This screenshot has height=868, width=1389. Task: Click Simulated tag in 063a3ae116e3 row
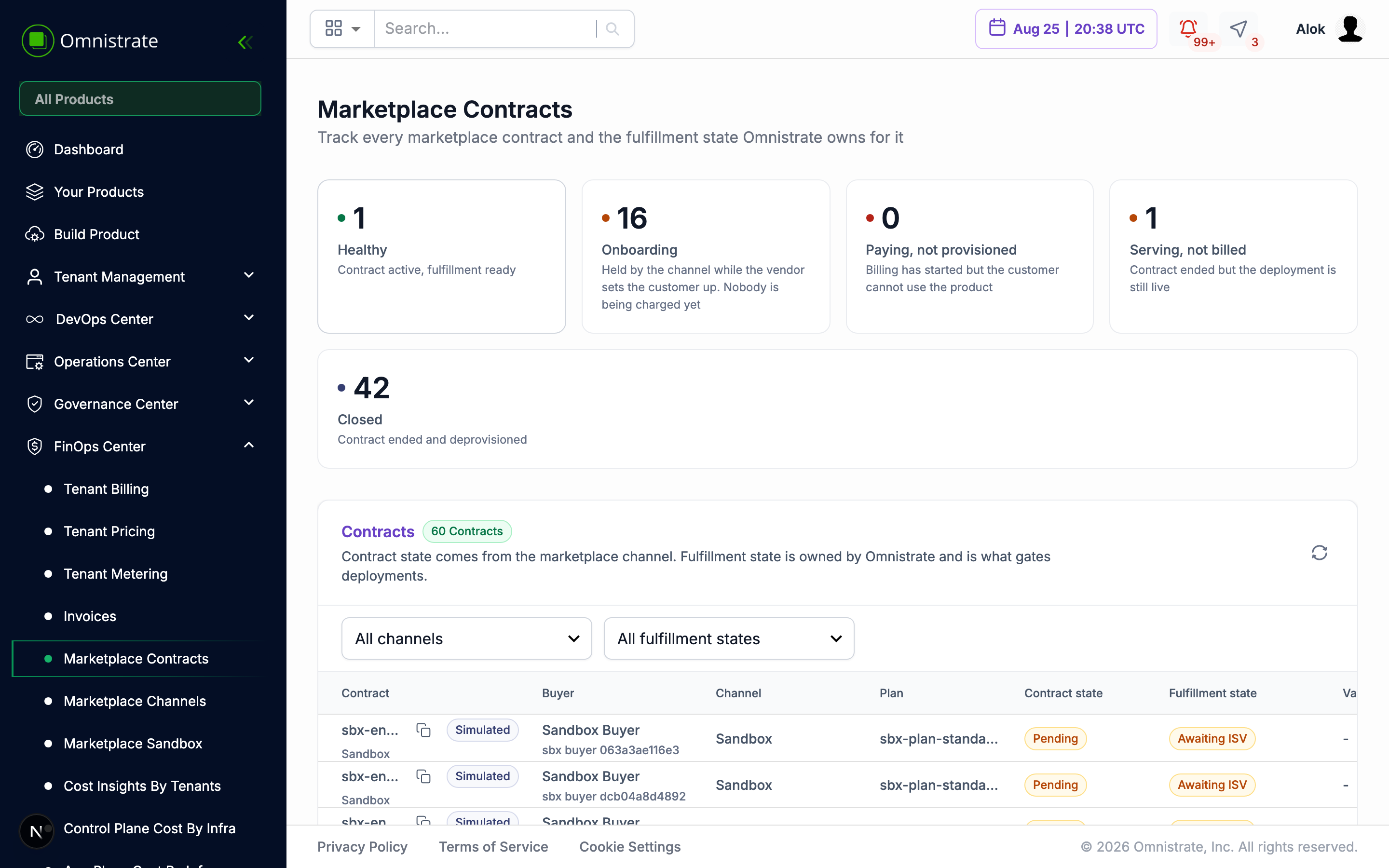483,730
